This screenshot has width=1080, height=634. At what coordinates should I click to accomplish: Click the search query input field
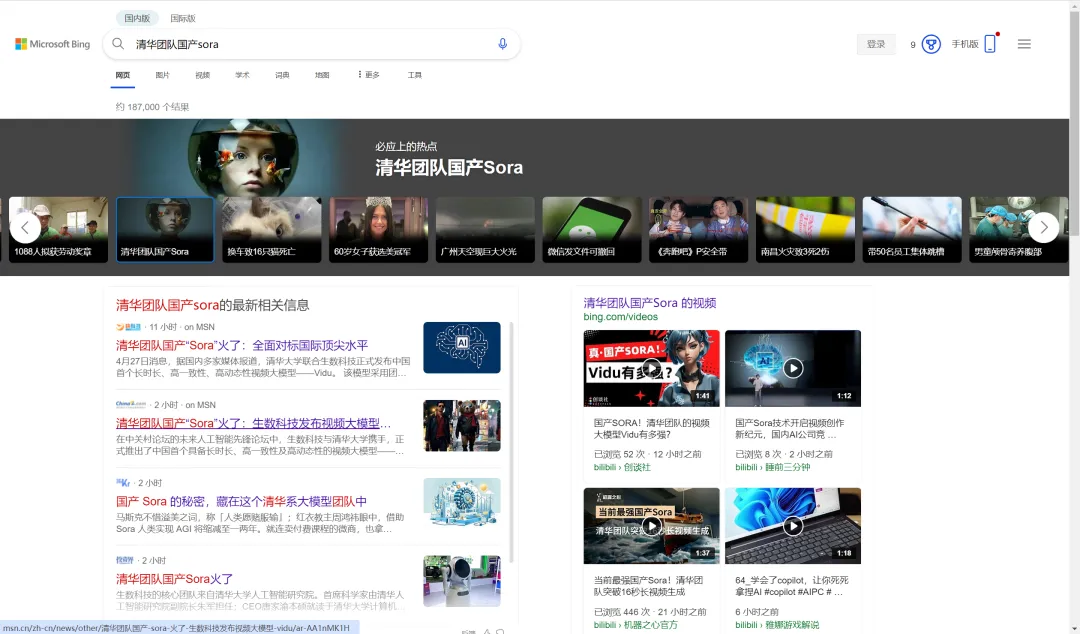310,44
